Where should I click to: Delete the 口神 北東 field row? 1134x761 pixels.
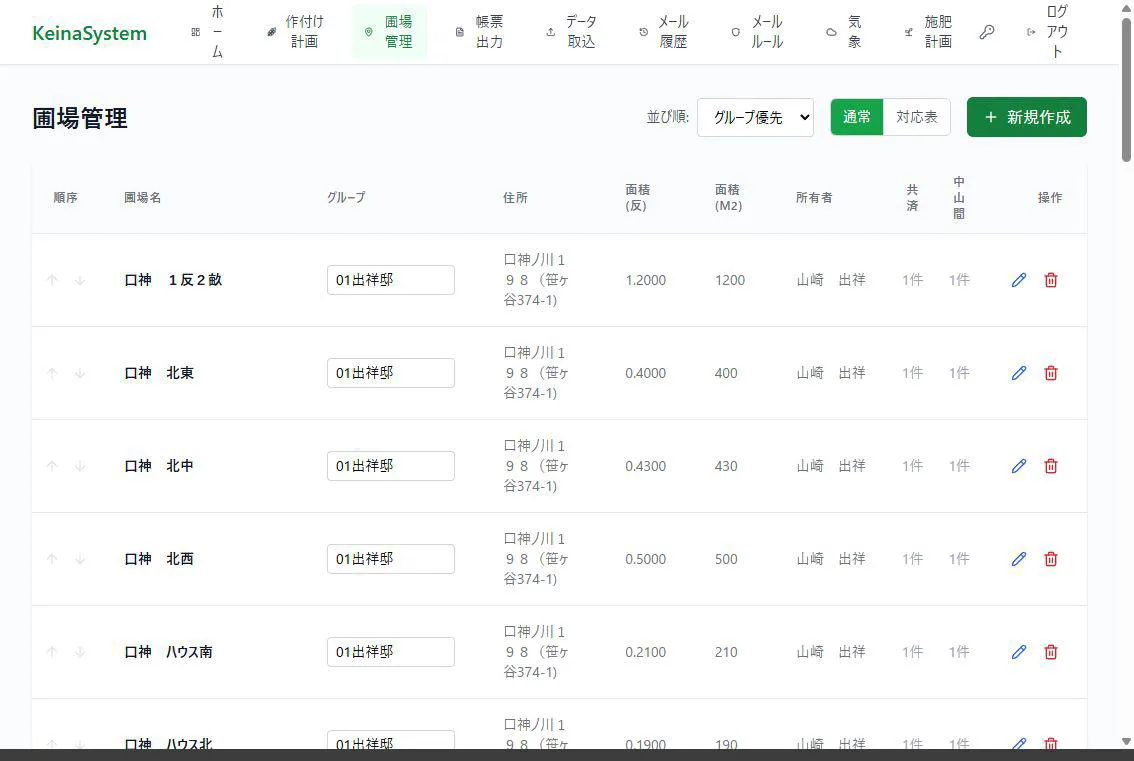coord(1050,373)
